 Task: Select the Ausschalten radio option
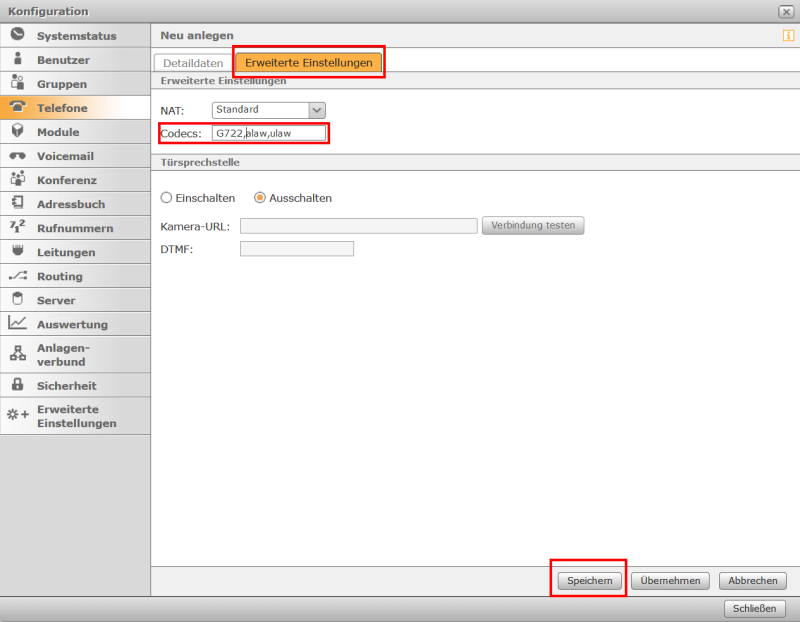pos(260,198)
